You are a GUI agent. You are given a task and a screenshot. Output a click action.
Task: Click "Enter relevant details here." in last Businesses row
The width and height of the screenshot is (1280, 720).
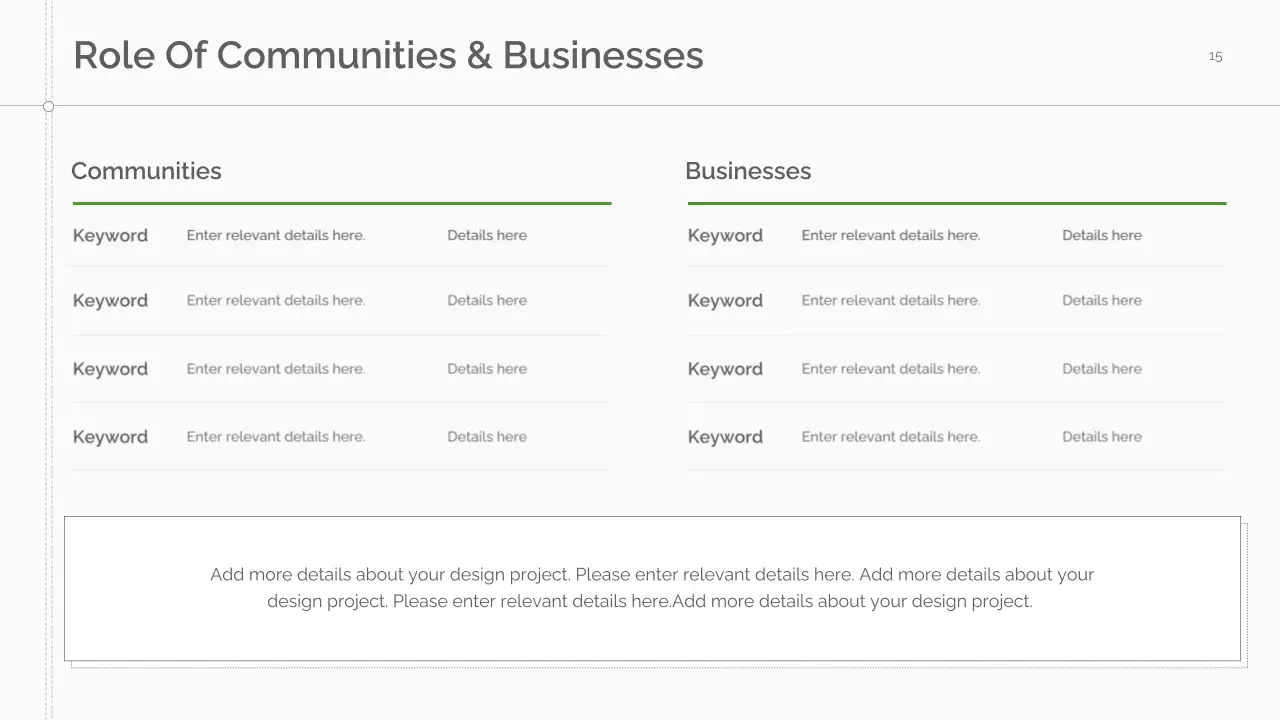(891, 437)
